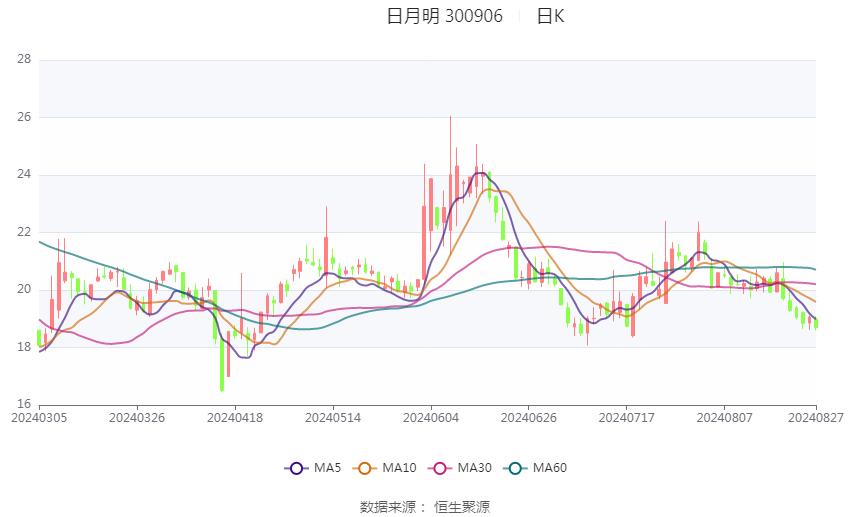Toggle the MA10 legend series

384,468
